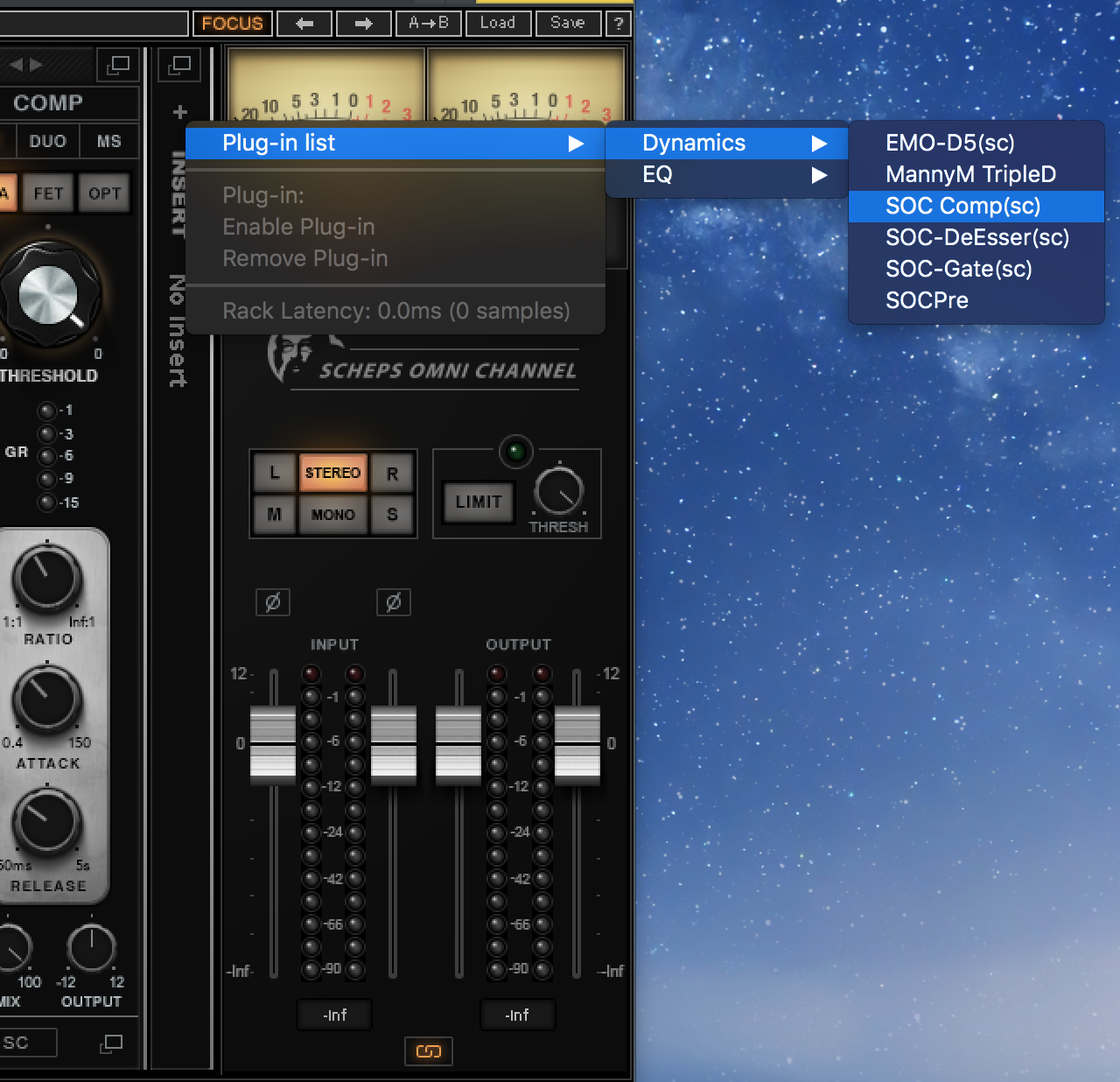Select the S side channel button
This screenshot has width=1120, height=1082.
392,515
